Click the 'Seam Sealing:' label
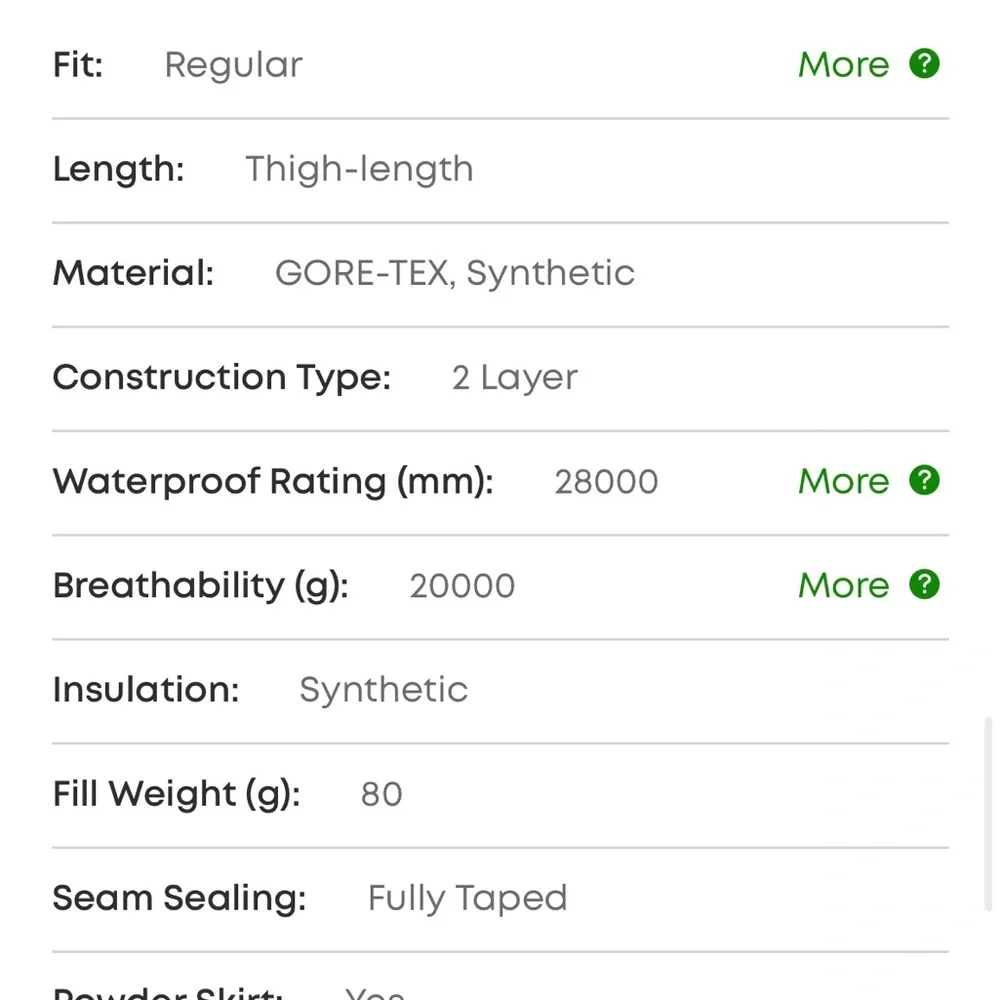This screenshot has width=1000, height=1000. [179, 898]
